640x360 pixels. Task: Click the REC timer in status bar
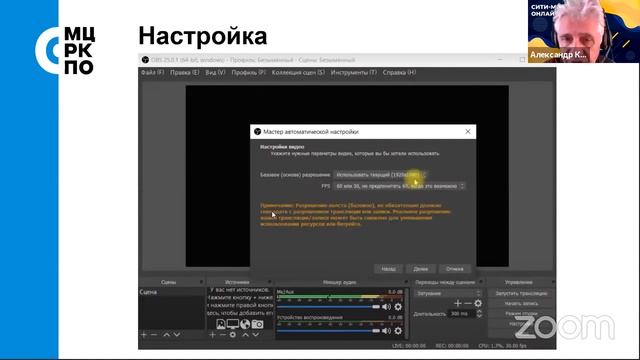point(452,346)
